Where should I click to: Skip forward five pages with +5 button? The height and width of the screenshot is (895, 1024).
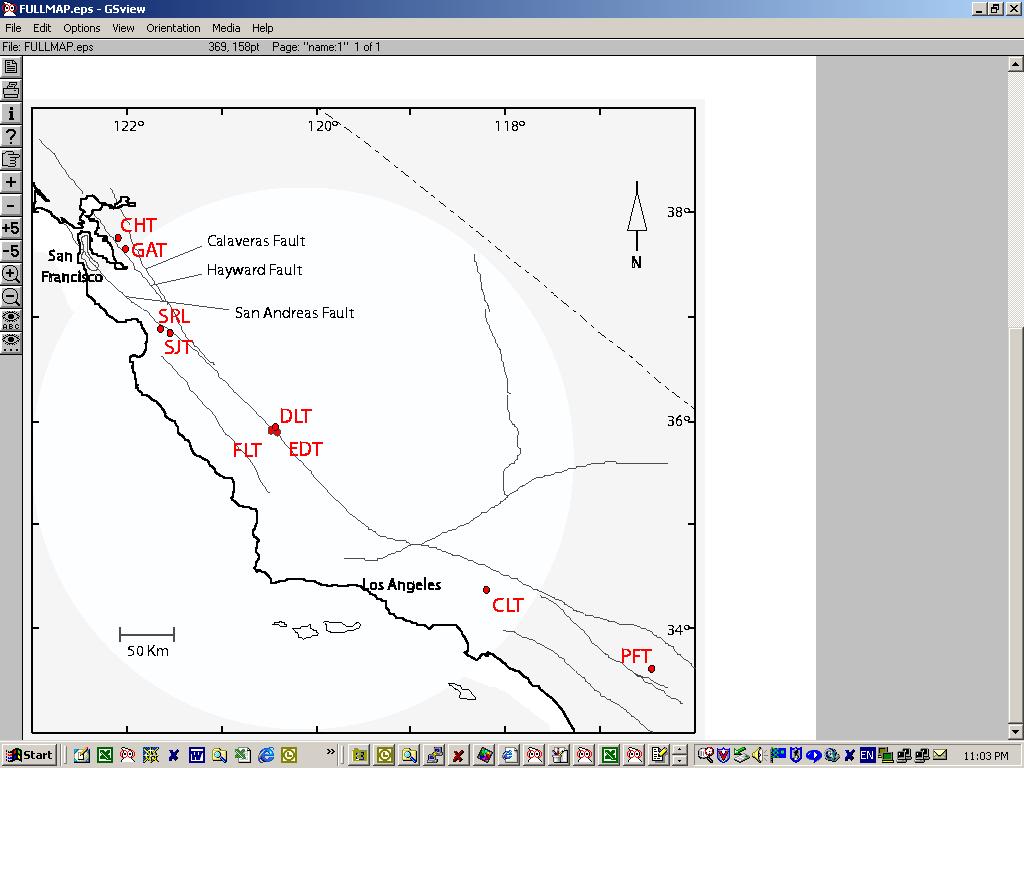pos(11,228)
